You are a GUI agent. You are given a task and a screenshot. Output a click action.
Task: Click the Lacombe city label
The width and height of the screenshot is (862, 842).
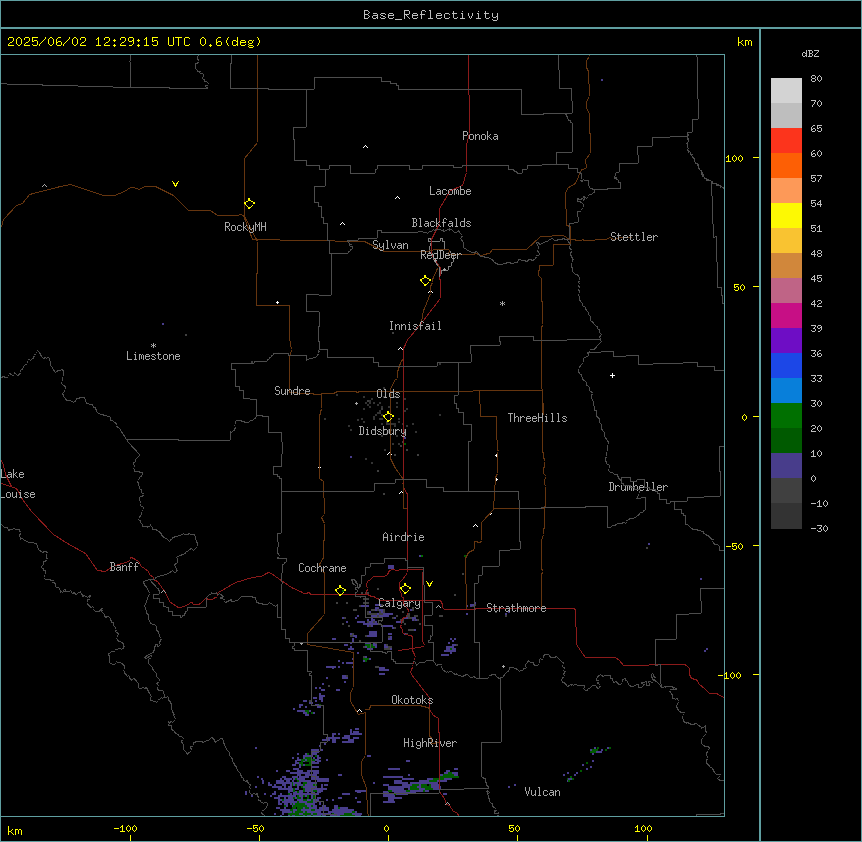pyautogui.click(x=450, y=191)
